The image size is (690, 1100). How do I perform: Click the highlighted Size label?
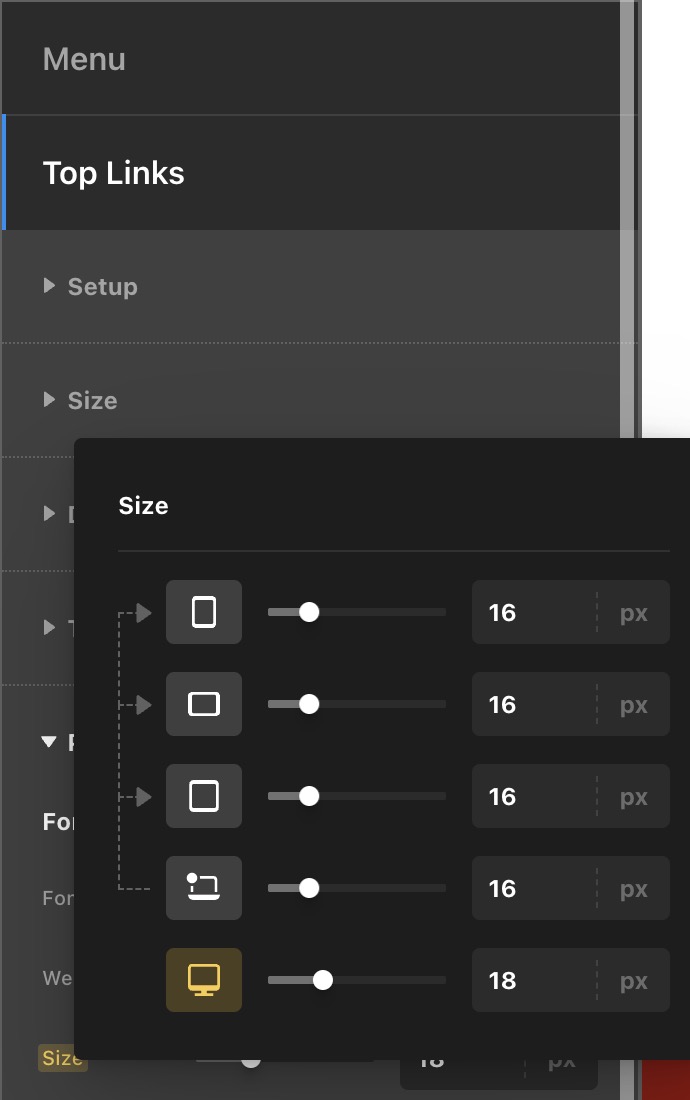[62, 1059]
